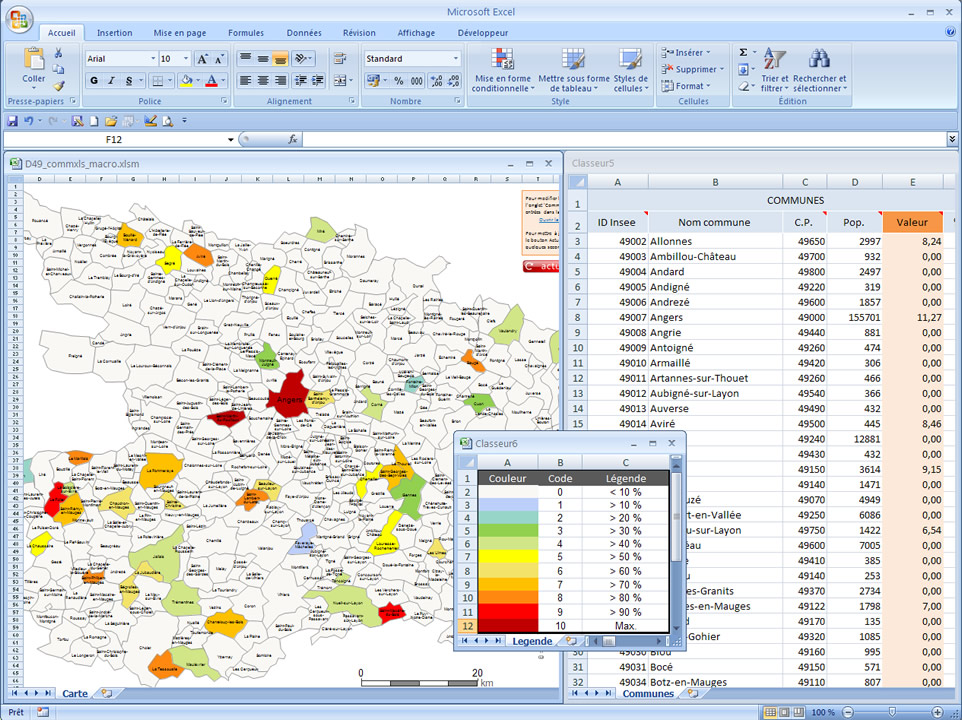This screenshot has width=962, height=720.
Task: Click the open folder icon in quick access
Action: coord(111,121)
